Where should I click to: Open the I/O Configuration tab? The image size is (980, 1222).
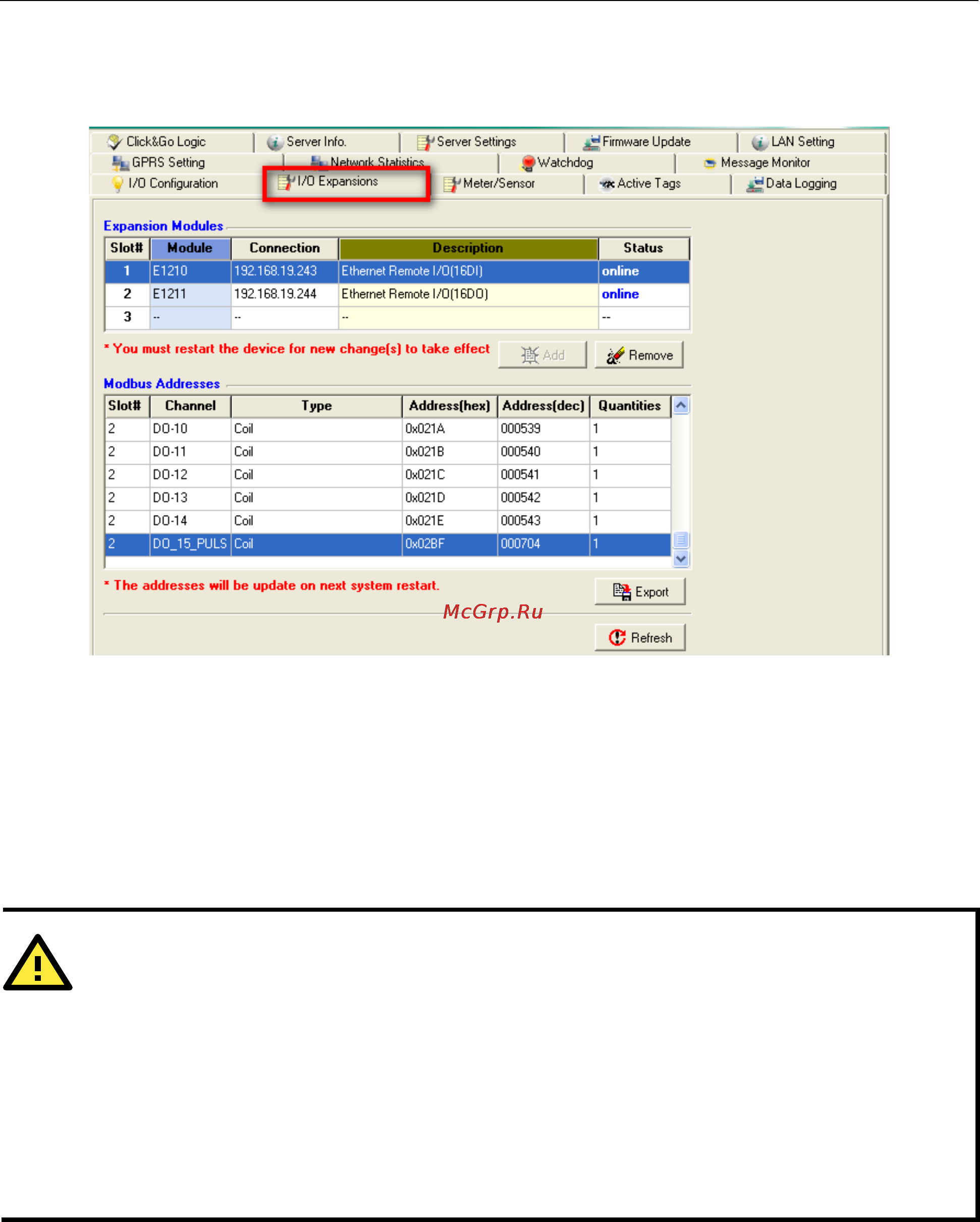click(x=176, y=184)
